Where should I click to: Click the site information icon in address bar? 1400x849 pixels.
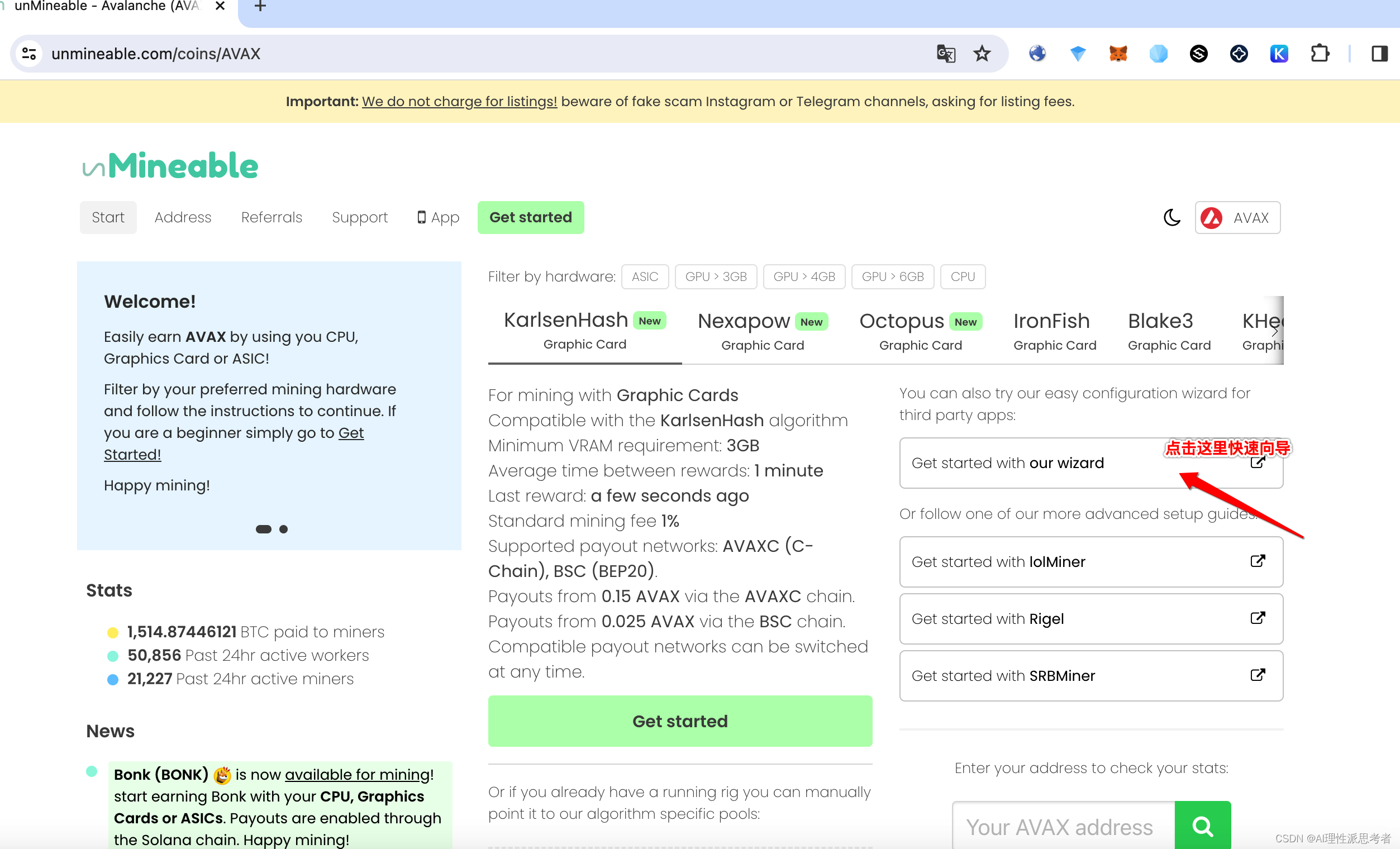coord(29,54)
